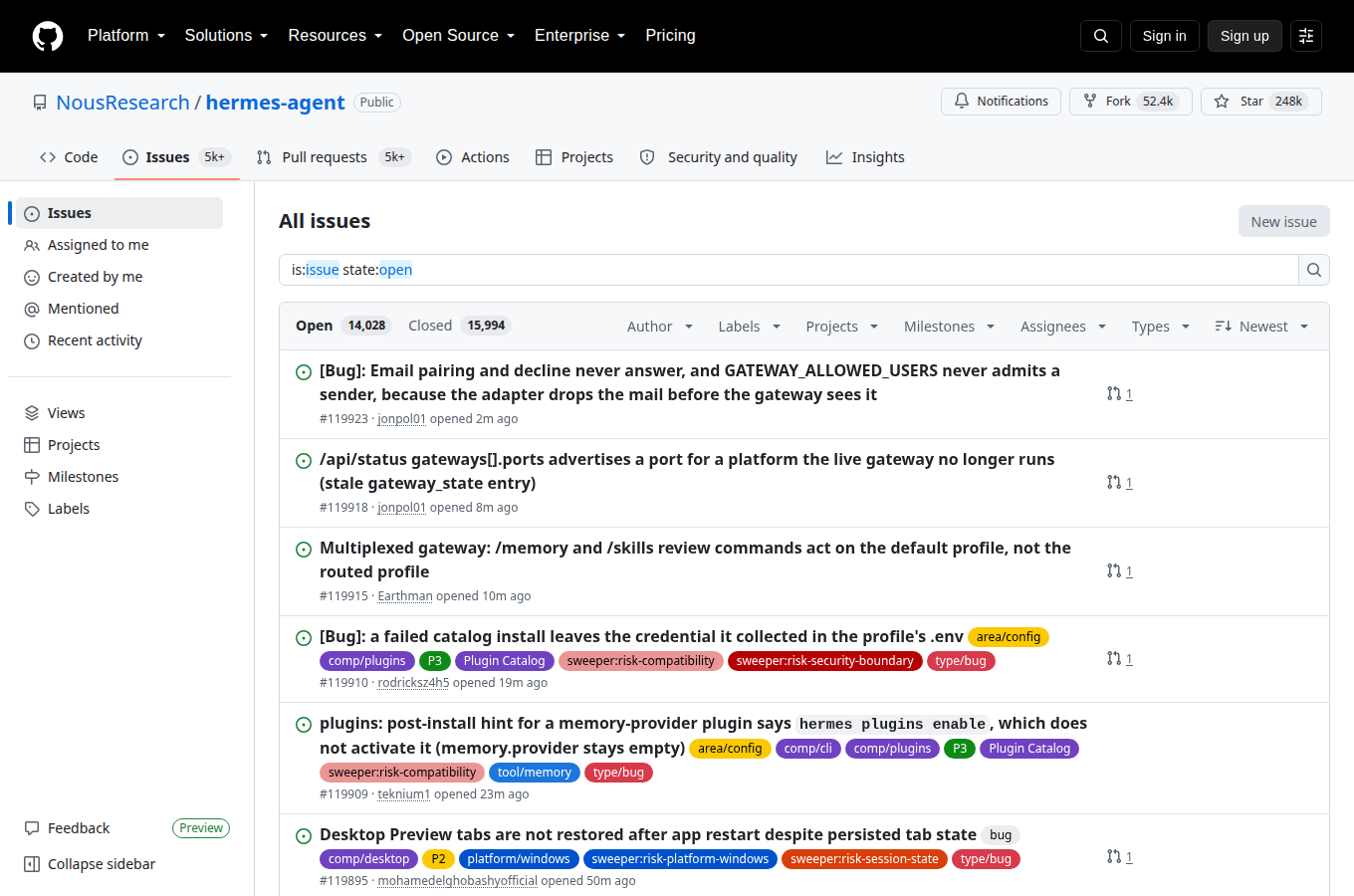
Task: Click the open-issue icon of issue #119923
Action: click(x=304, y=372)
